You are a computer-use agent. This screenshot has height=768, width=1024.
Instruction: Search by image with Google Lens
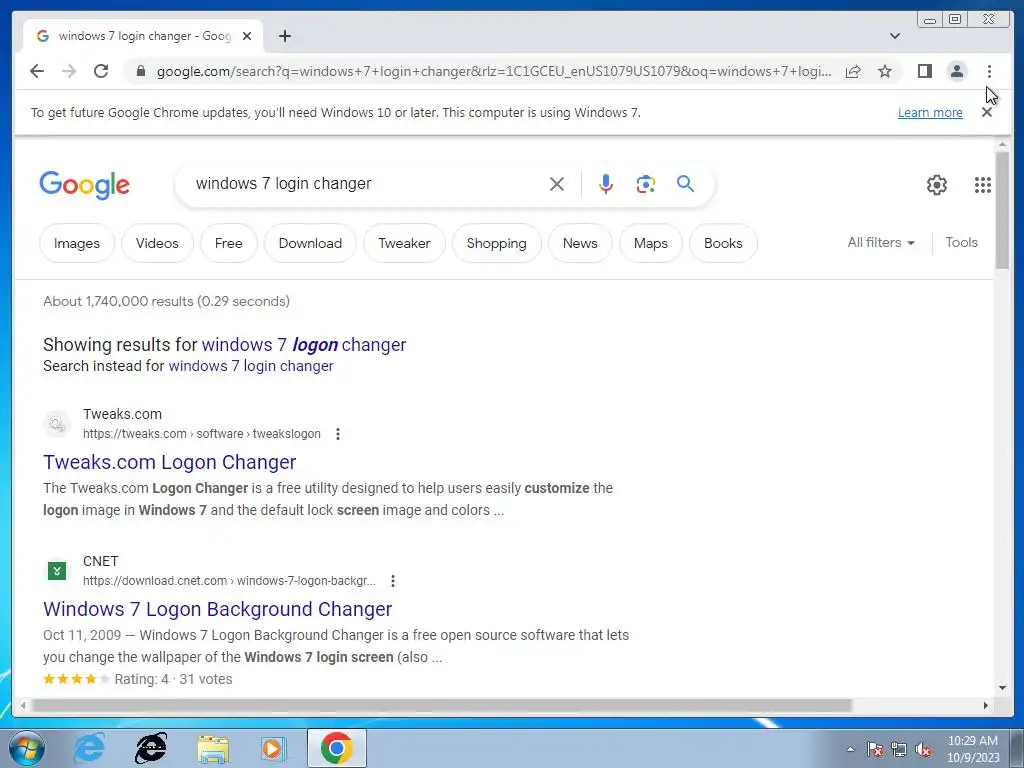click(x=645, y=184)
